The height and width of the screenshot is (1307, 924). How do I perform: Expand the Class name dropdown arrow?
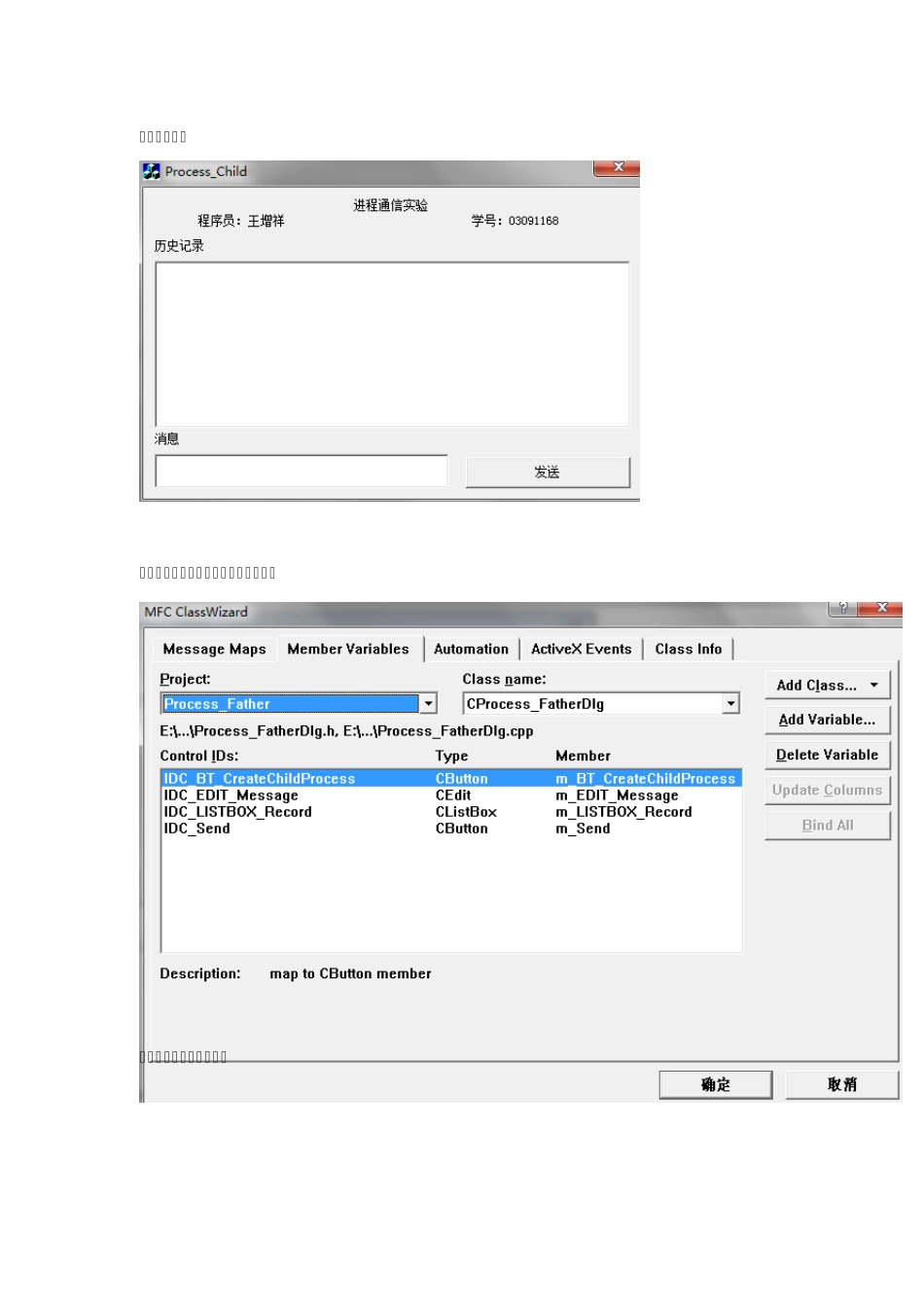point(730,703)
